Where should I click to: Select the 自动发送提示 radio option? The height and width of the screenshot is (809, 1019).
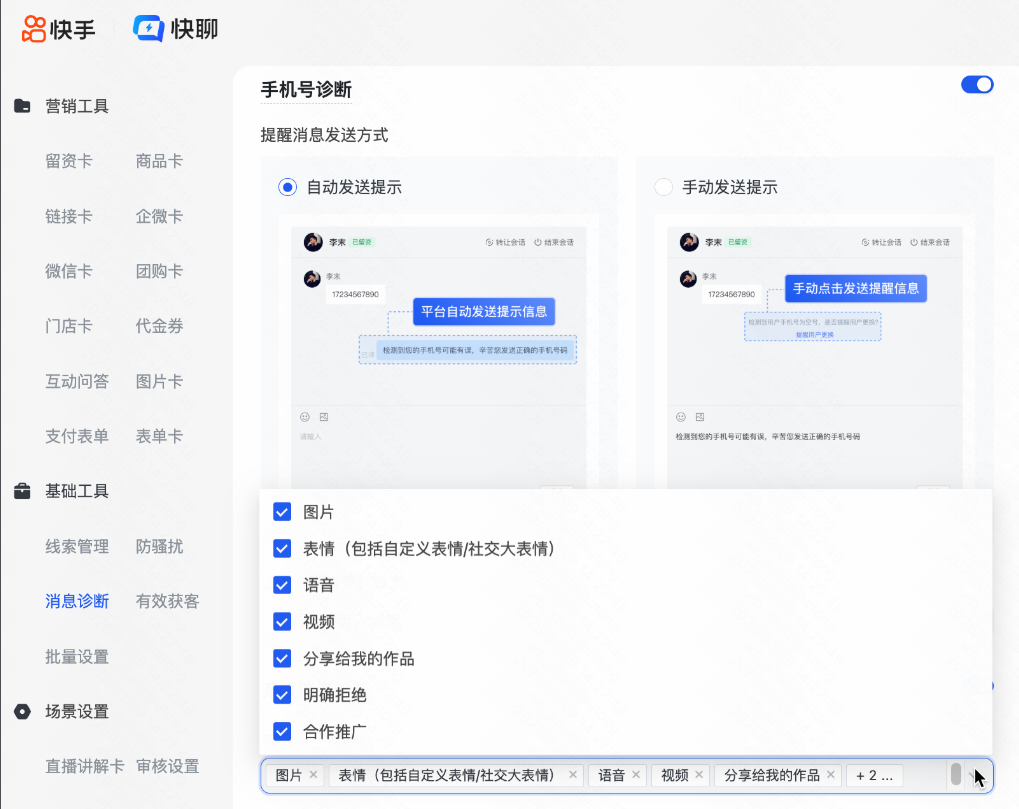pyautogui.click(x=287, y=187)
